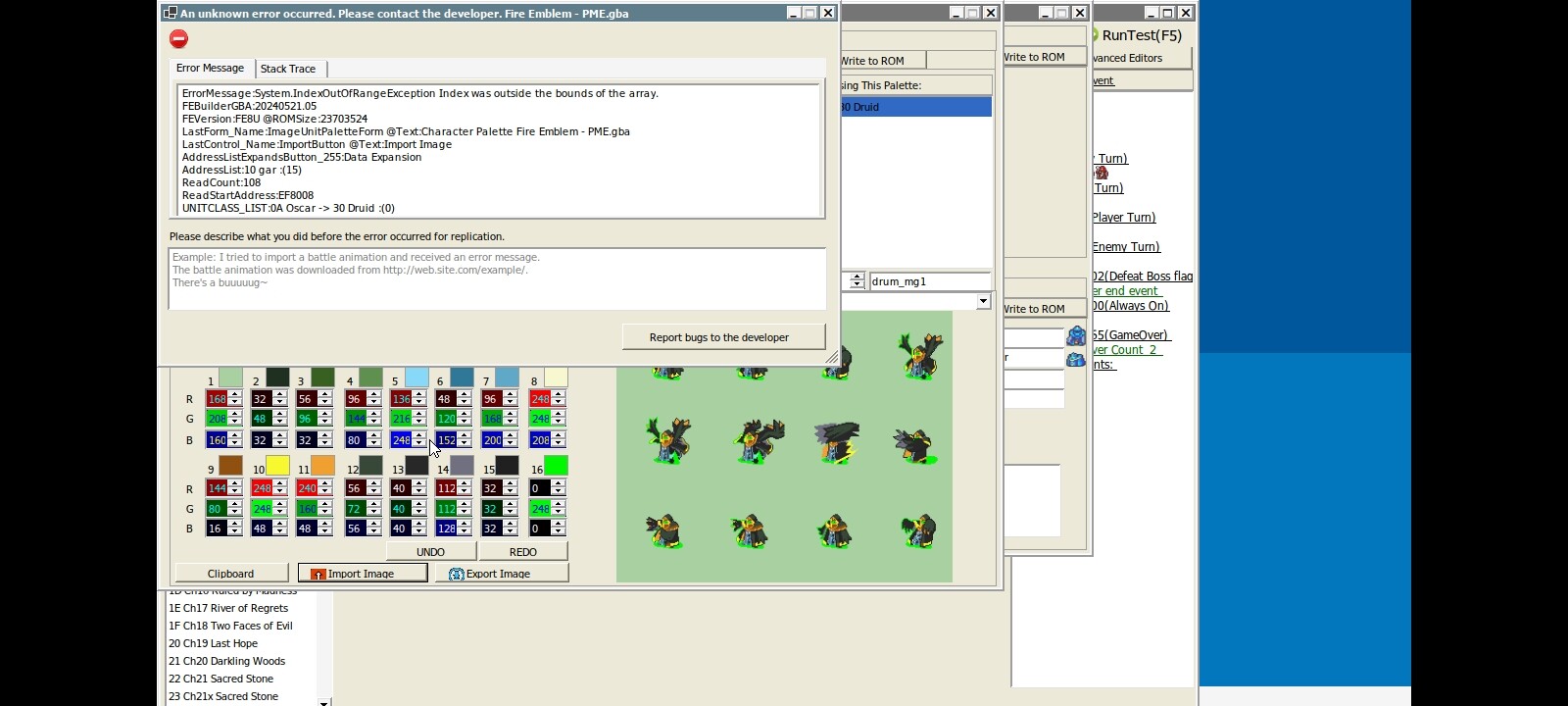Click the lower blue armored unit icon

point(1076,359)
